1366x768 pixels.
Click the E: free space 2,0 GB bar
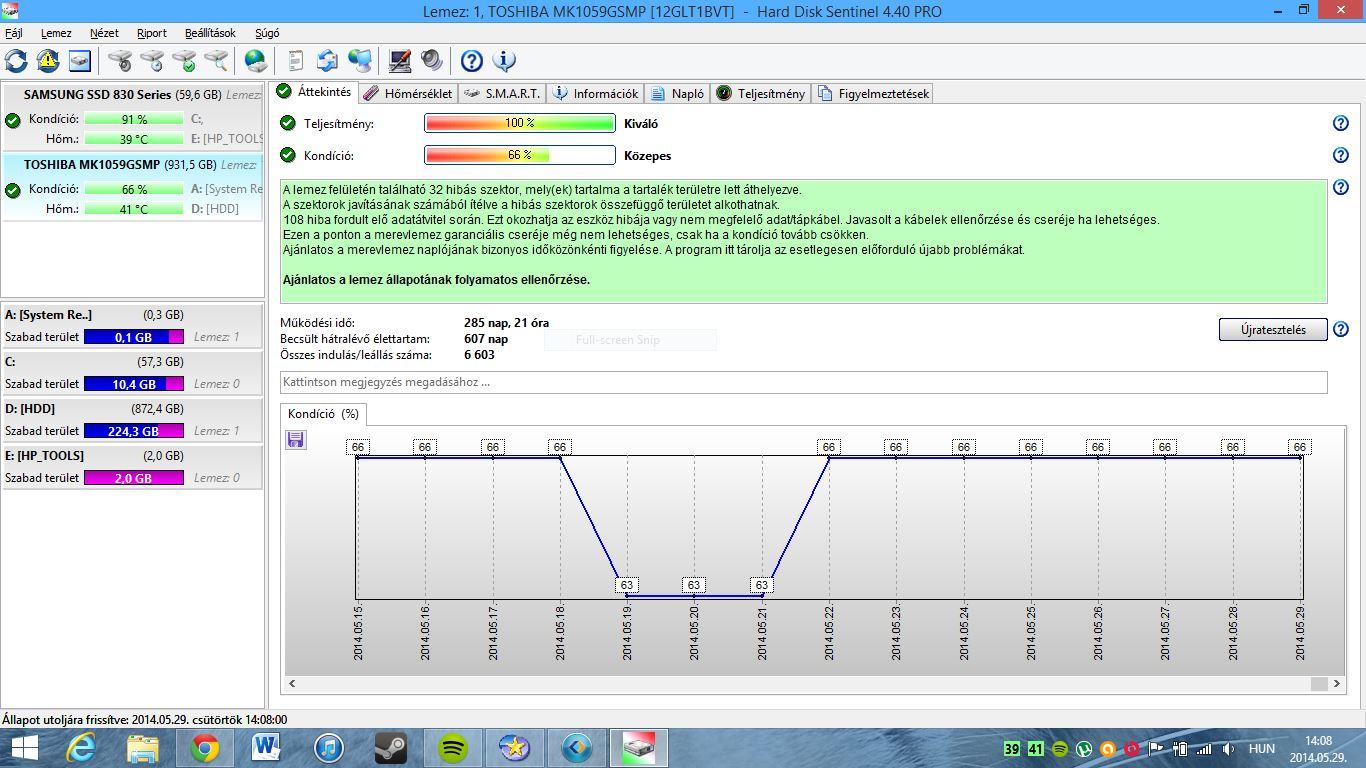coord(134,478)
